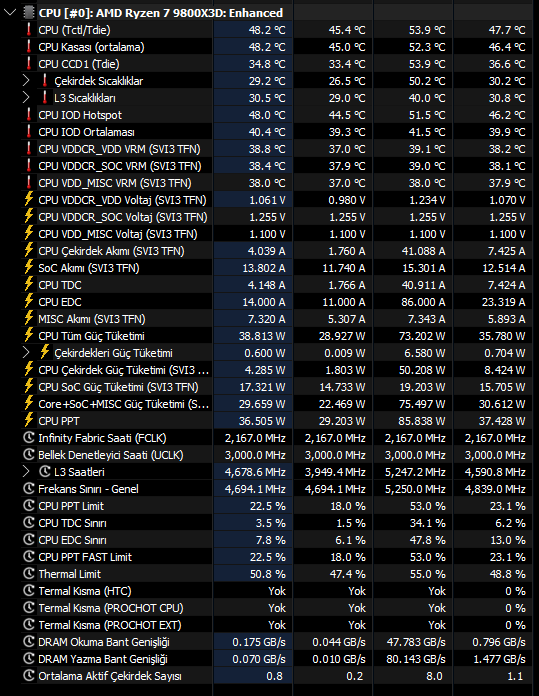Click lightning icon beside SoC Akımı

(x=29, y=267)
